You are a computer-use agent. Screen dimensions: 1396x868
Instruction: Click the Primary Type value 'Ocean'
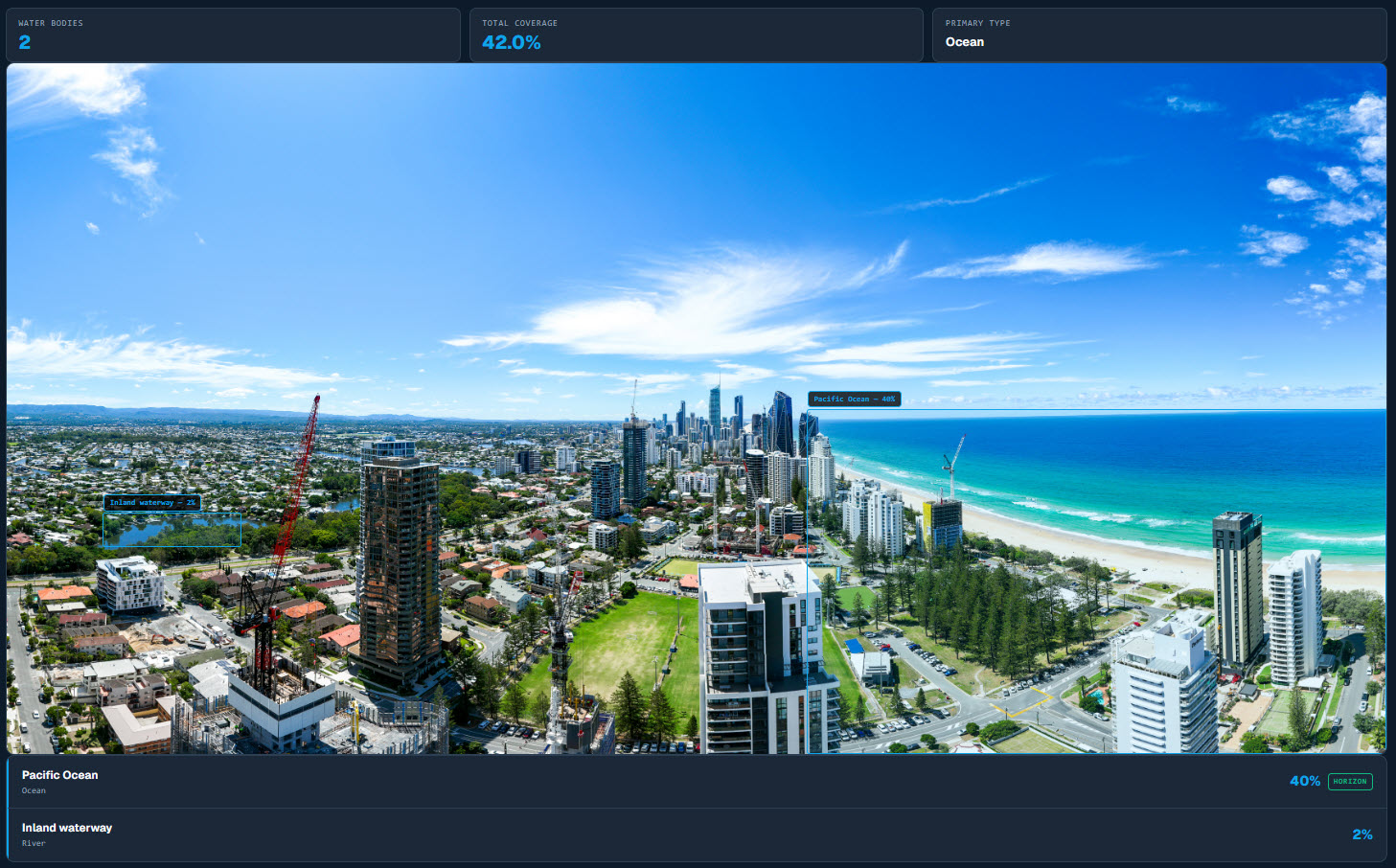coord(965,42)
